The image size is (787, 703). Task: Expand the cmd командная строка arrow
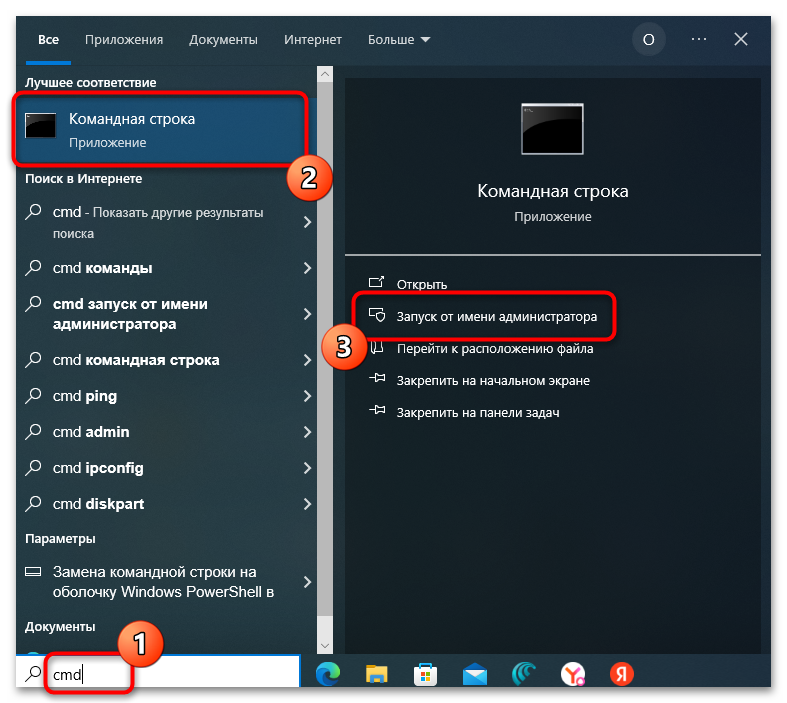[307, 360]
